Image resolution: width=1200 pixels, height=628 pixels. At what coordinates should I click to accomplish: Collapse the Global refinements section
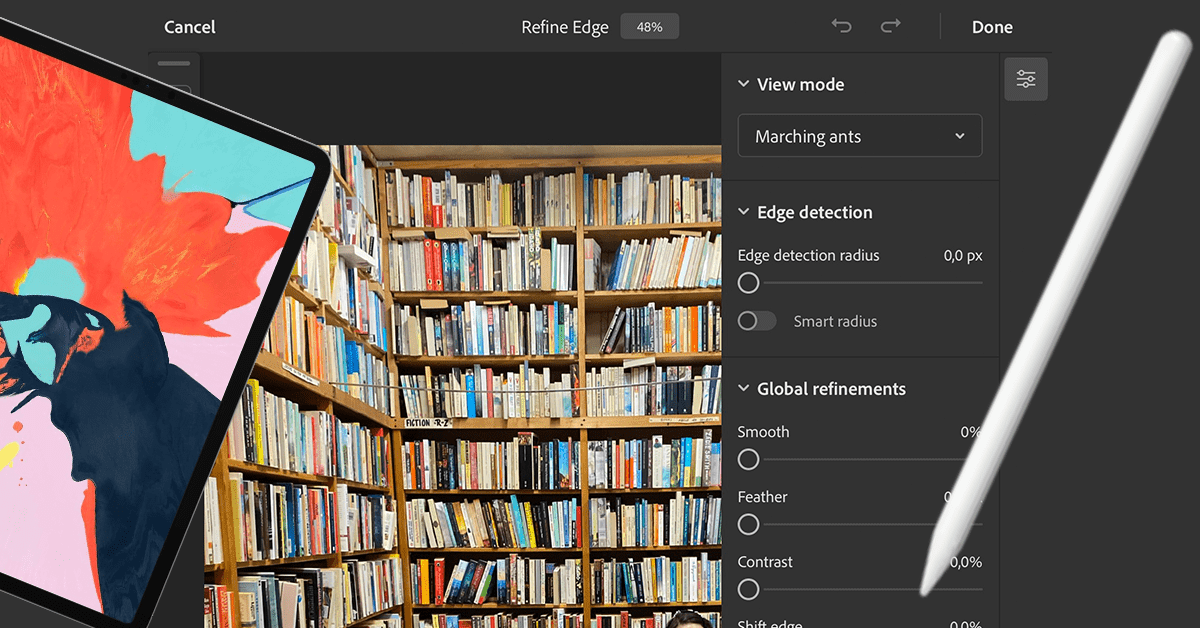click(x=742, y=389)
